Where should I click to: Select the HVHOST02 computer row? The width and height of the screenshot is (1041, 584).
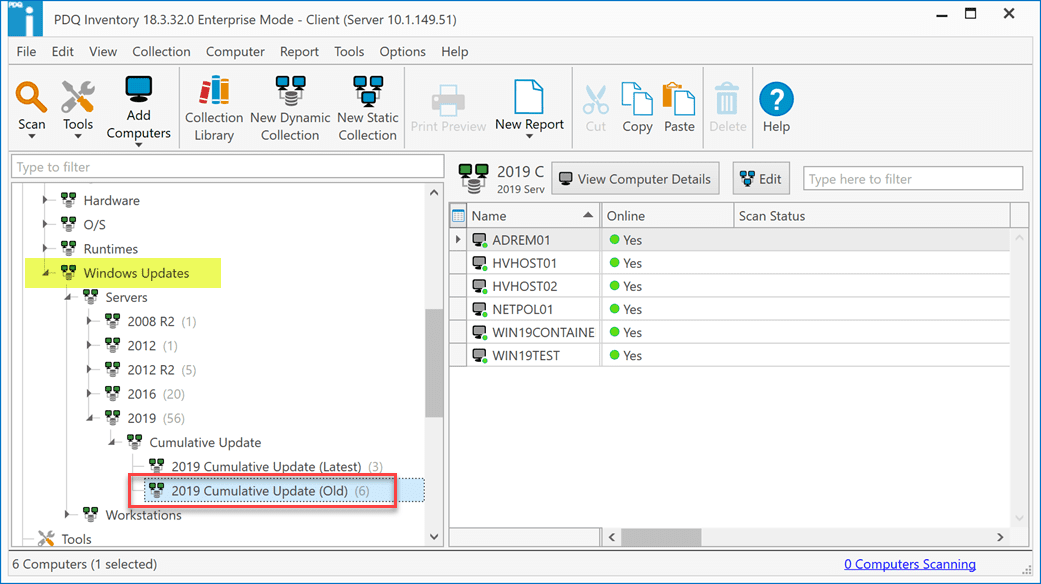(x=729, y=286)
